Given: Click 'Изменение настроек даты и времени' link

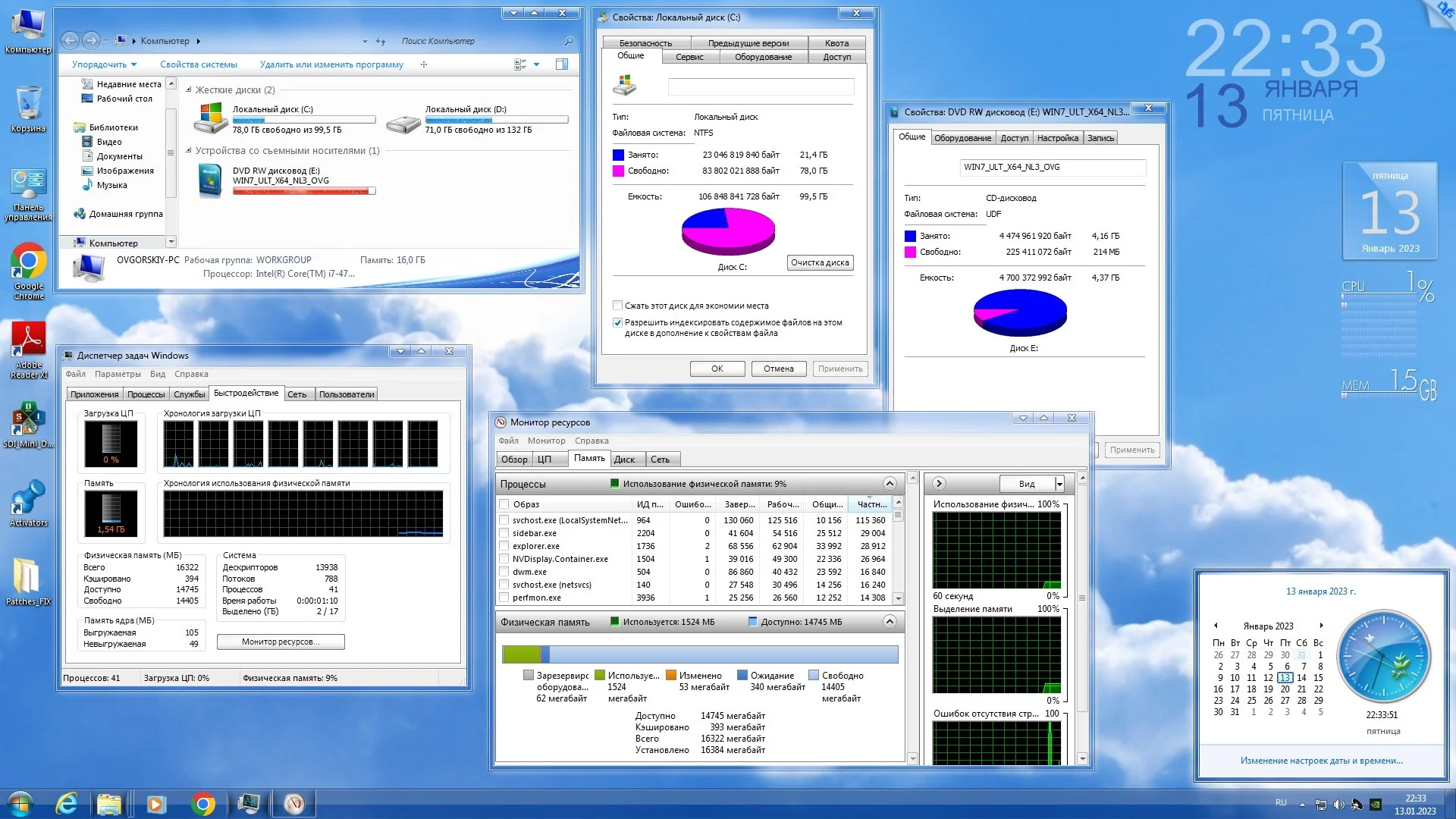Looking at the screenshot, I should 1321,761.
